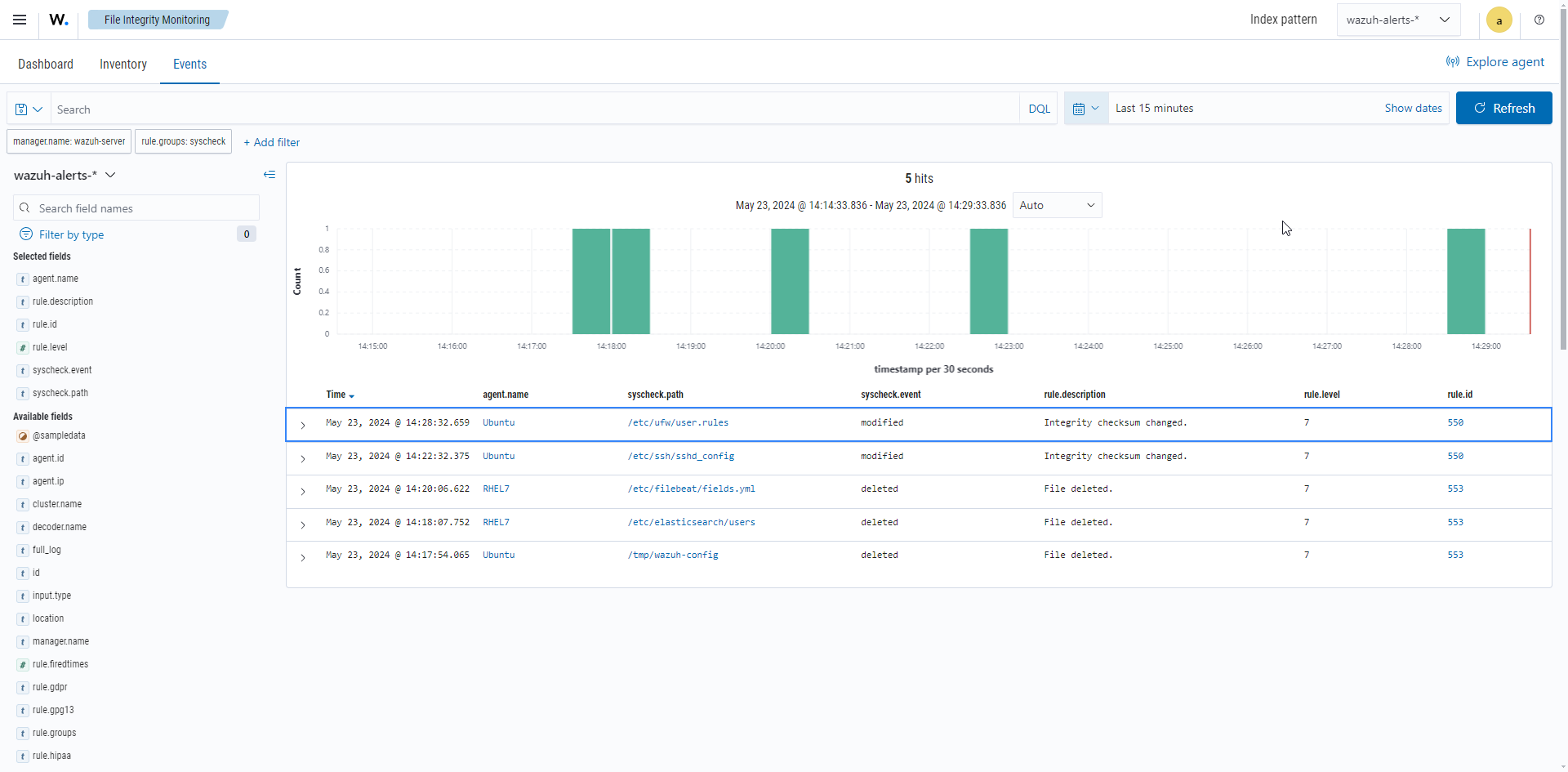This screenshot has width=1568, height=772.
Task: Click the user avatar icon
Action: click(1499, 20)
